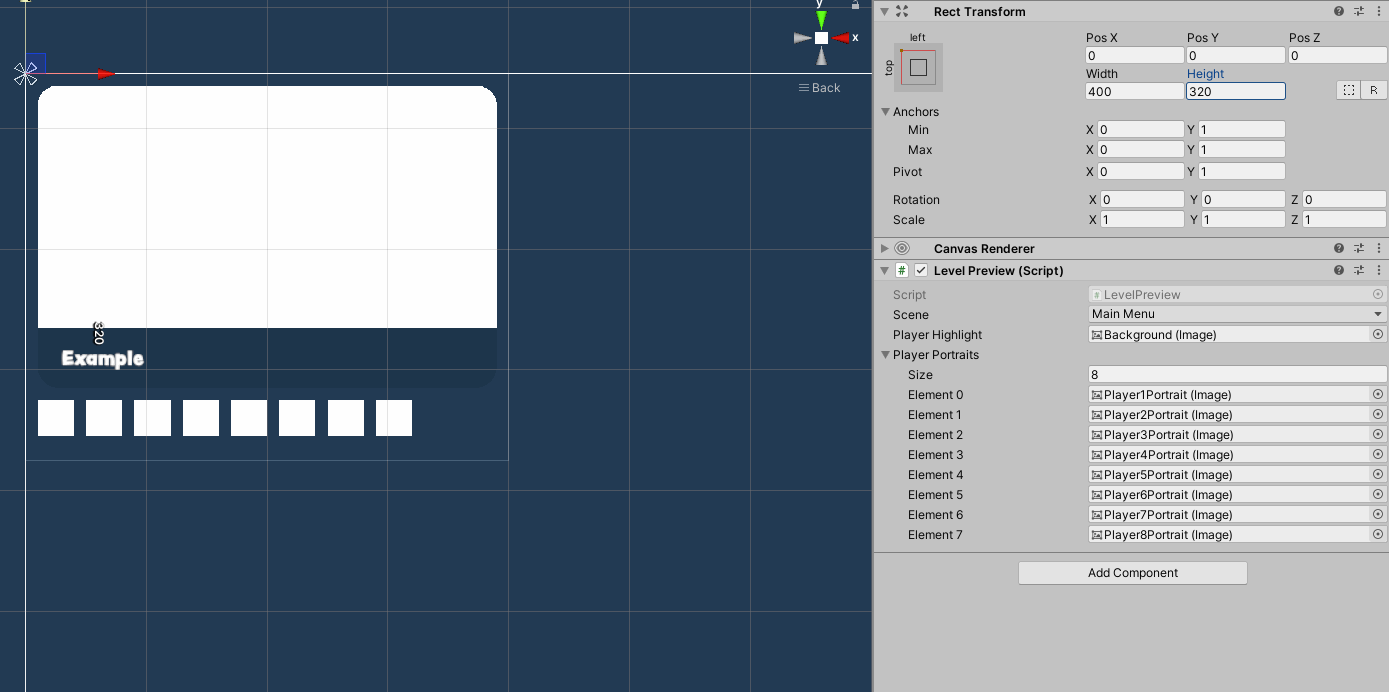Open Level Preview script help icon
The image size is (1389, 692).
pos(1339,270)
